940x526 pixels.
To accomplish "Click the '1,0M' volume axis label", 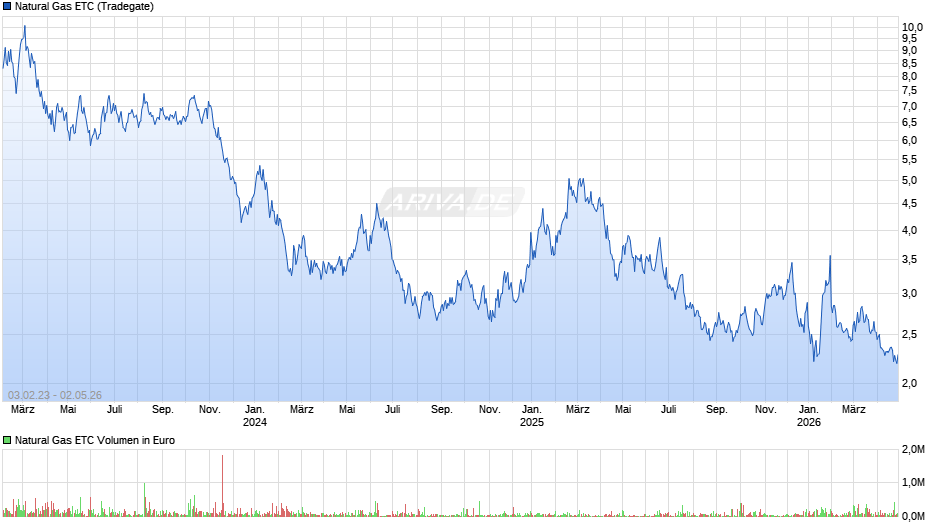I will pyautogui.click(x=913, y=482).
